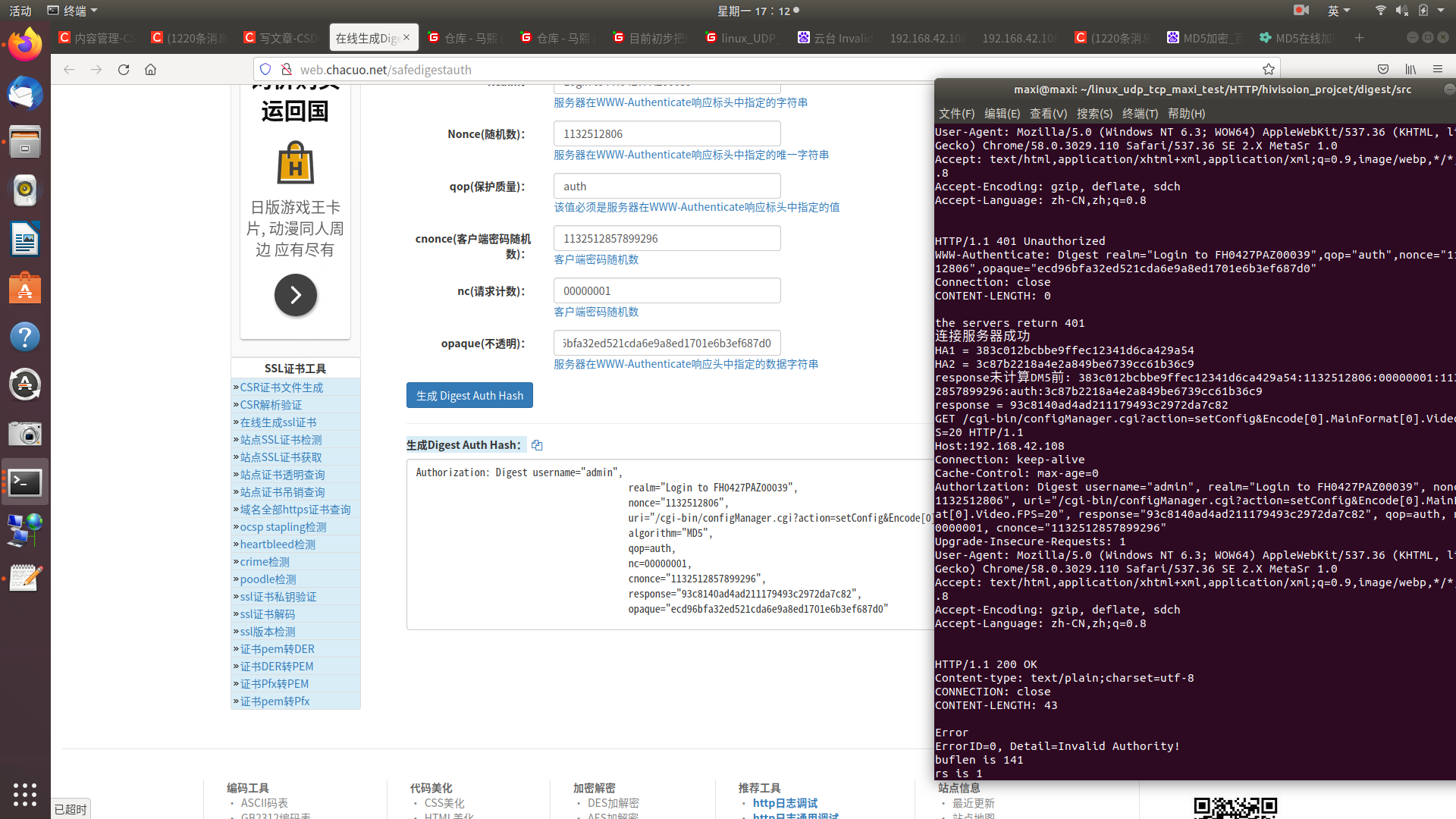Open the library sidebar icon

pos(1410,69)
